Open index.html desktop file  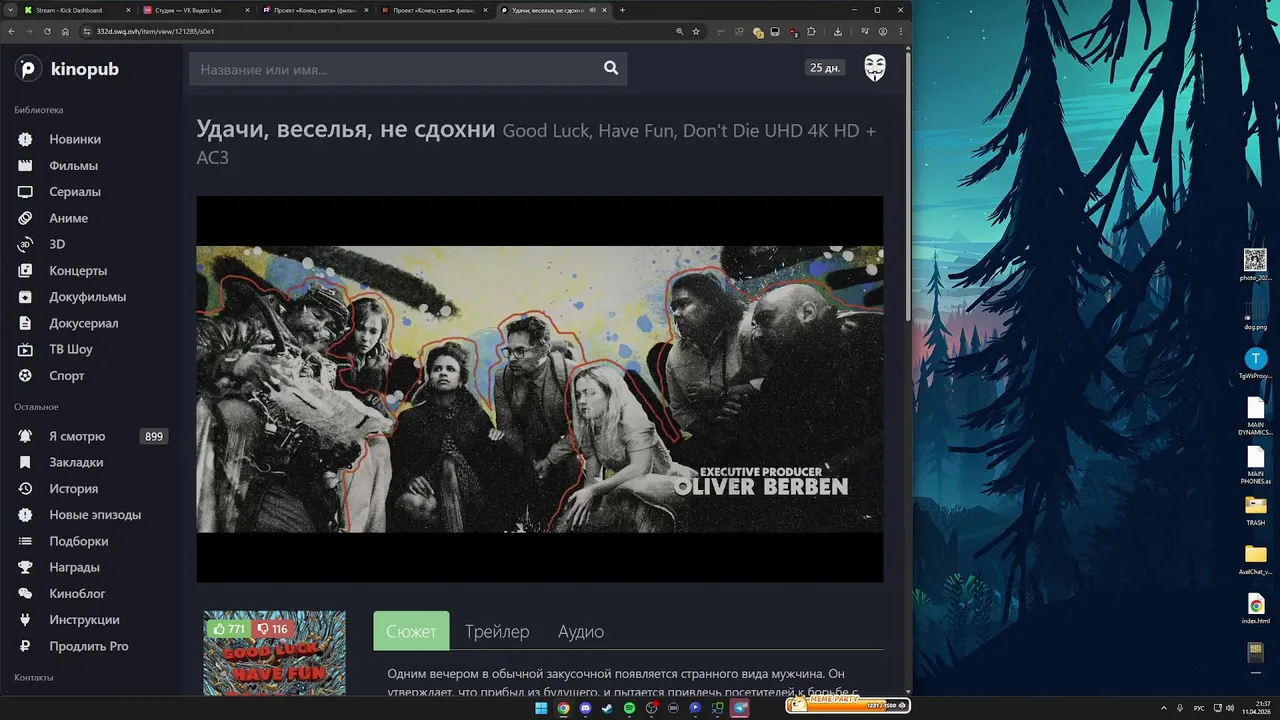[x=1255, y=609]
